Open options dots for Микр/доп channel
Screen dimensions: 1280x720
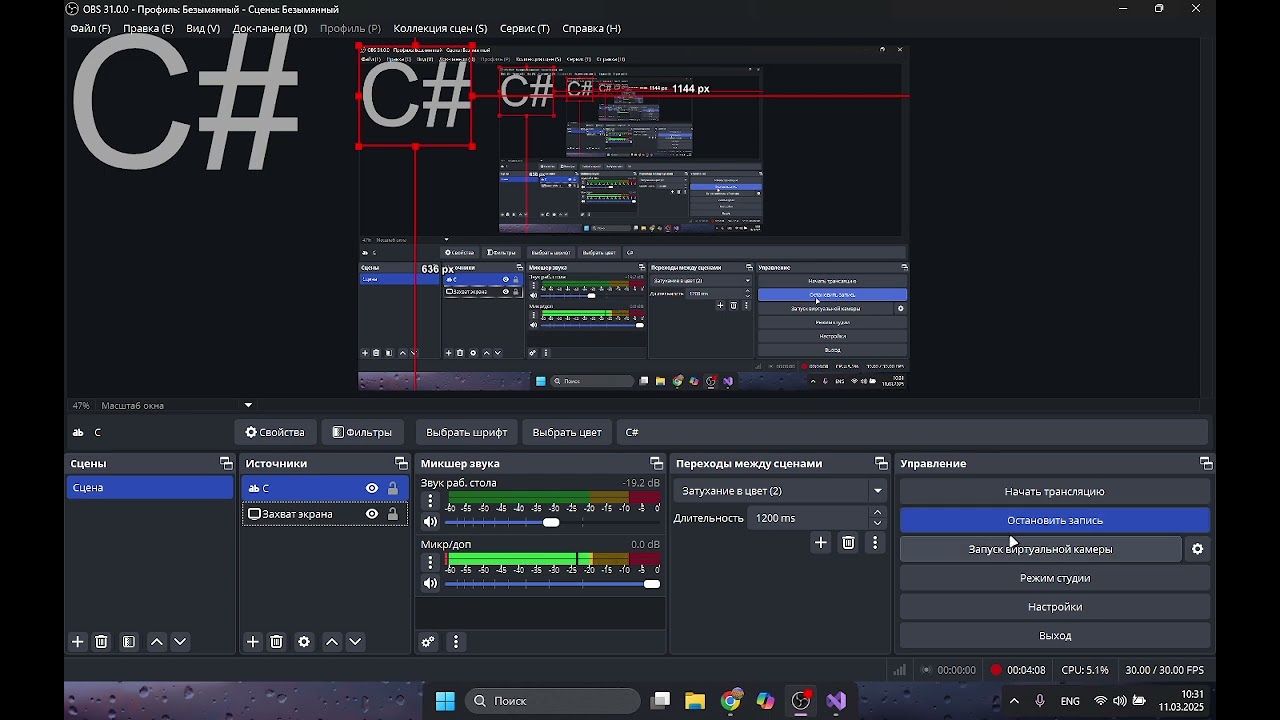pyautogui.click(x=430, y=563)
